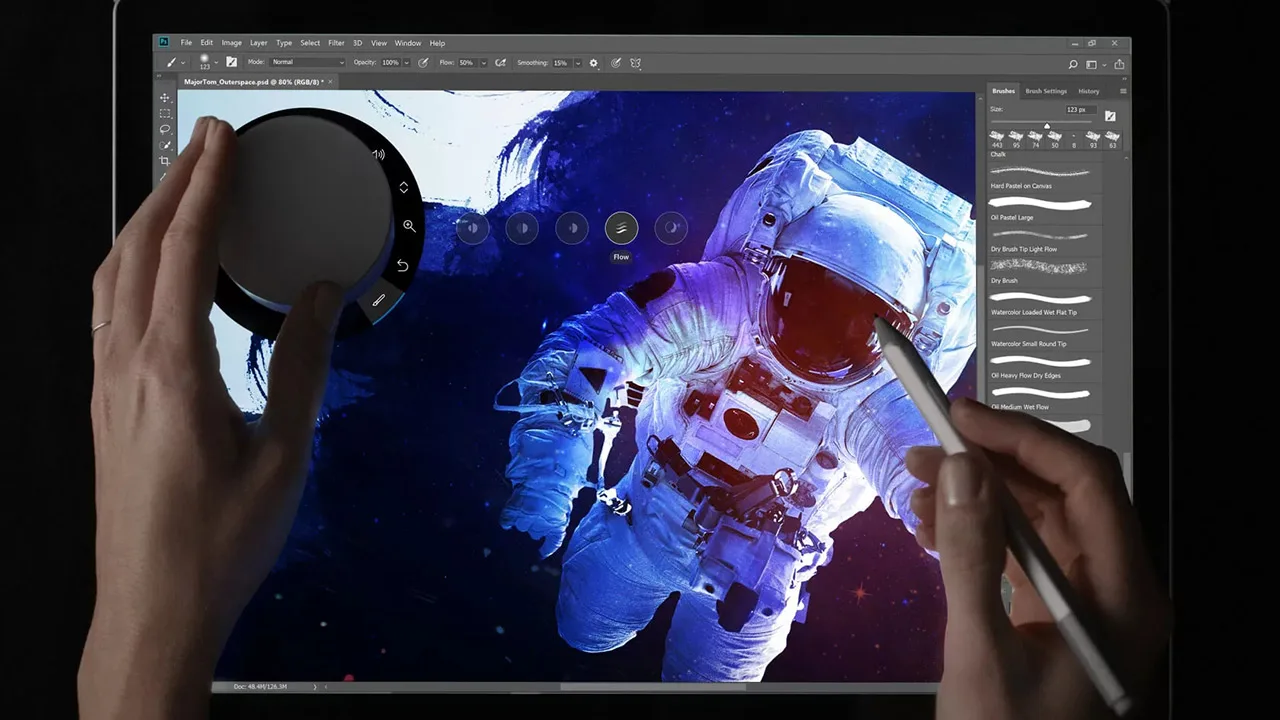Enable airbrush-style build-up effects

pos(500,63)
